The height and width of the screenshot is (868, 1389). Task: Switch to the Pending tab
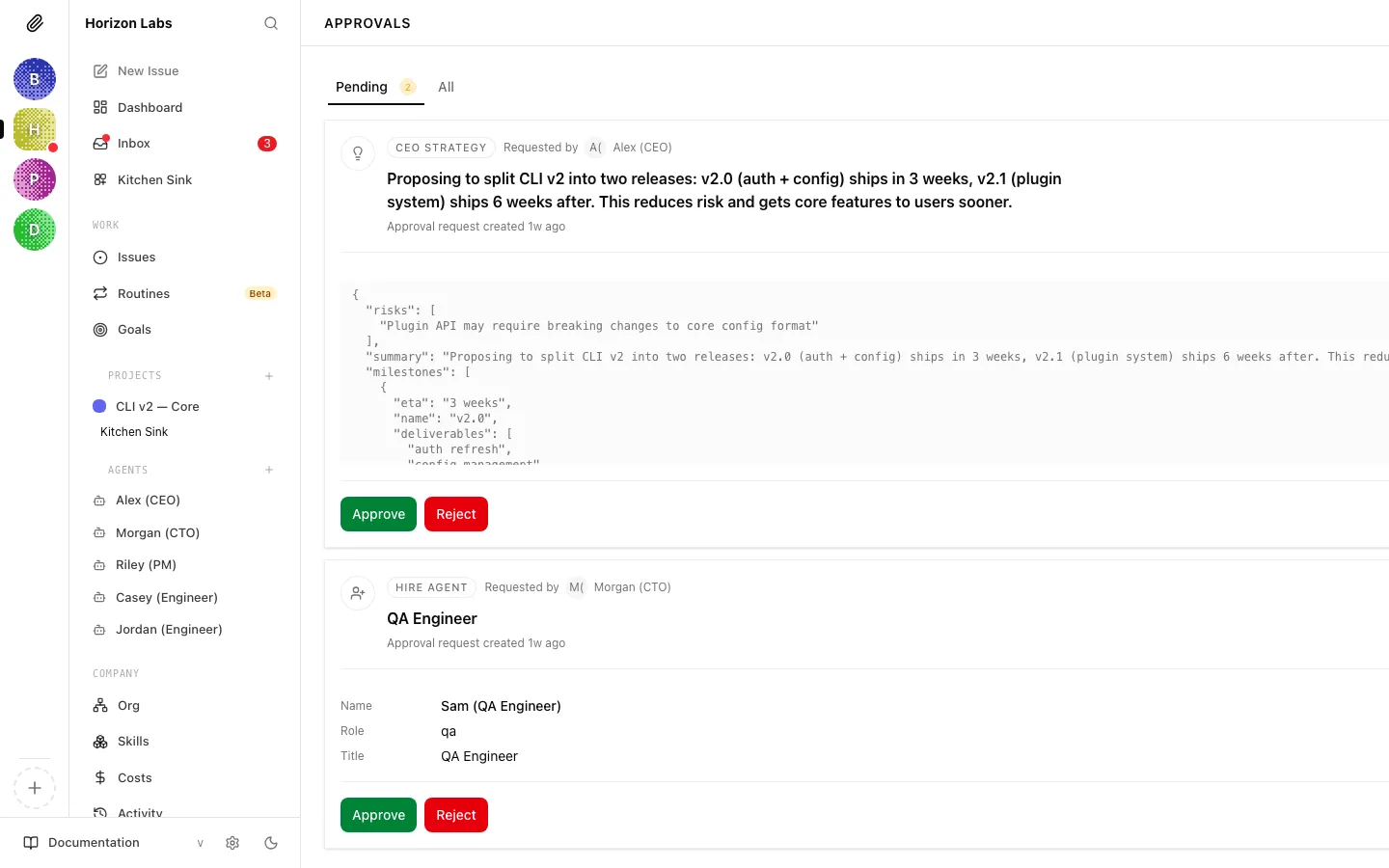click(375, 87)
